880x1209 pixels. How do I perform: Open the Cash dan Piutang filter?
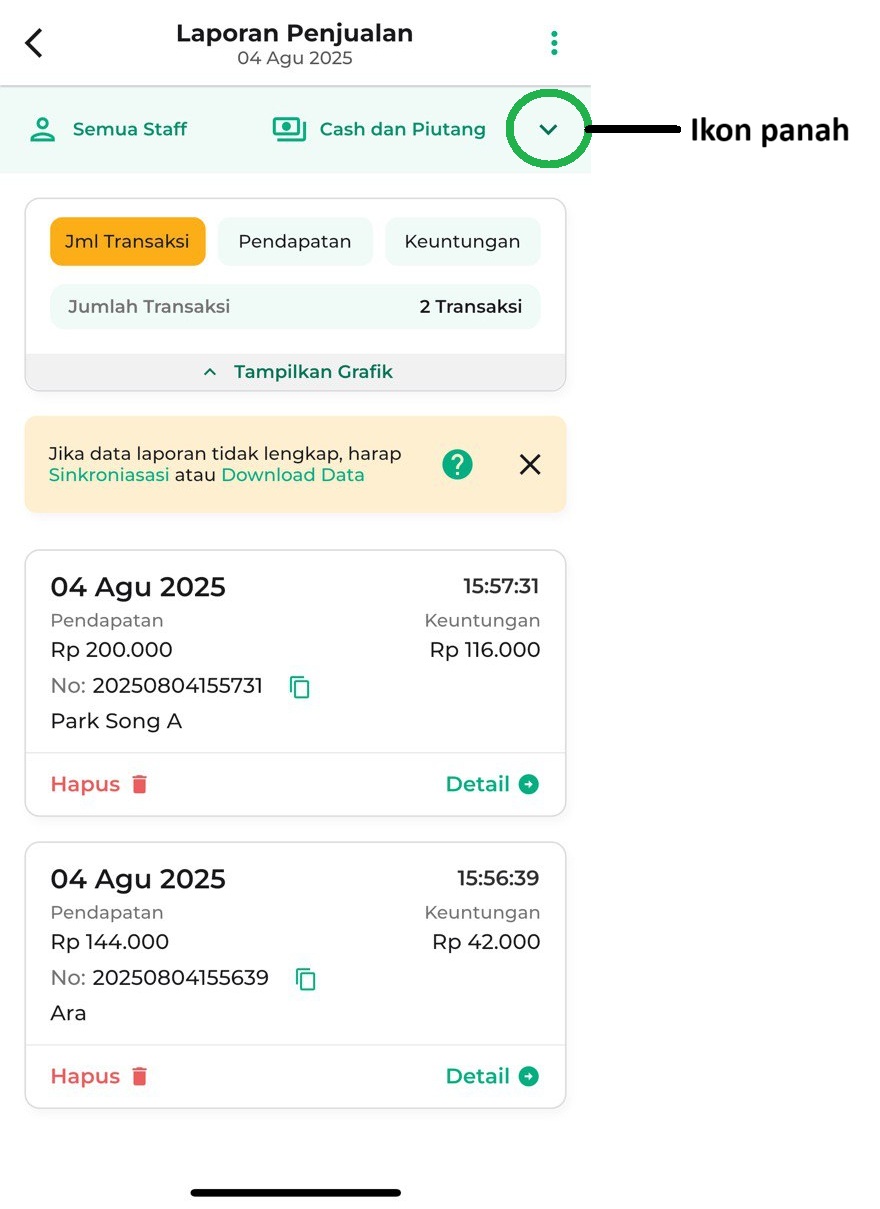coord(379,129)
